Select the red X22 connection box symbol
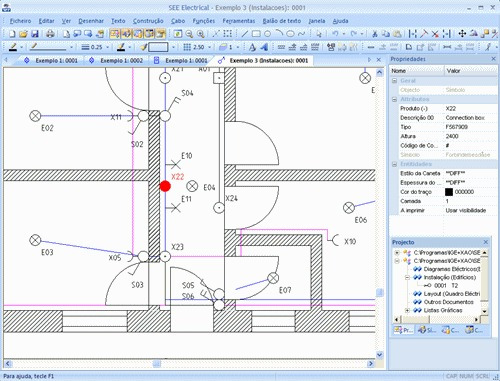Image resolution: width=500 pixels, height=381 pixels. point(165,186)
